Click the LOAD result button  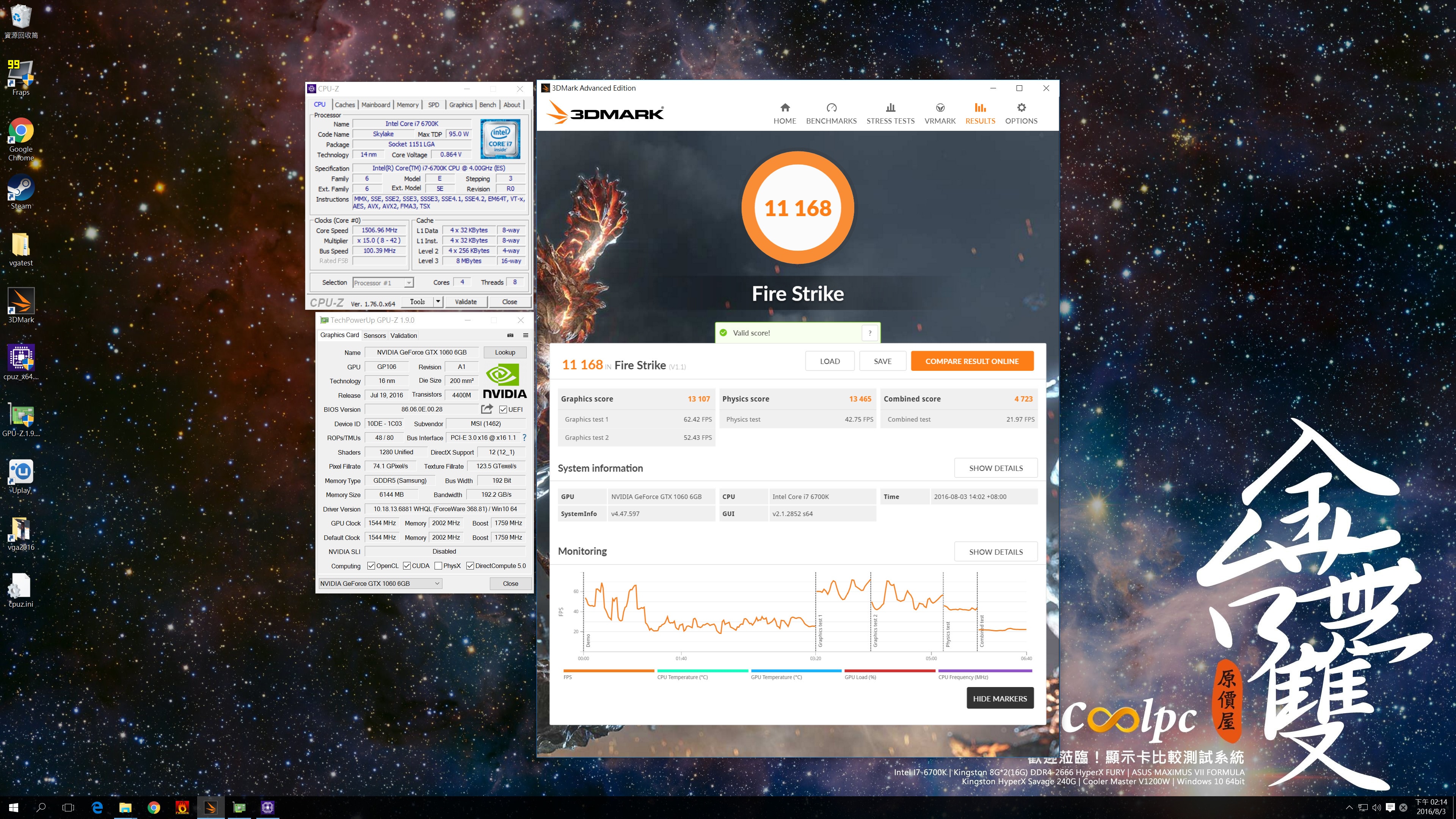pyautogui.click(x=830, y=361)
